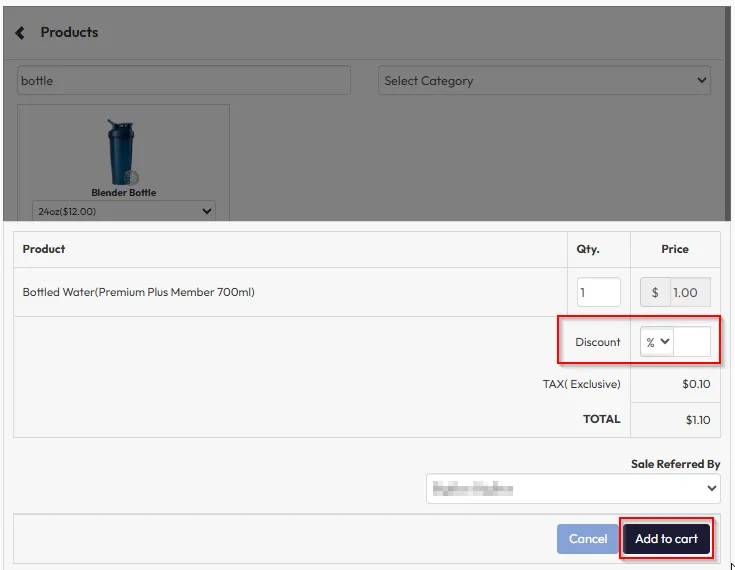Viewport: 735px width, 570px height.
Task: Focus the product search box containing "bottle"
Action: (x=184, y=81)
